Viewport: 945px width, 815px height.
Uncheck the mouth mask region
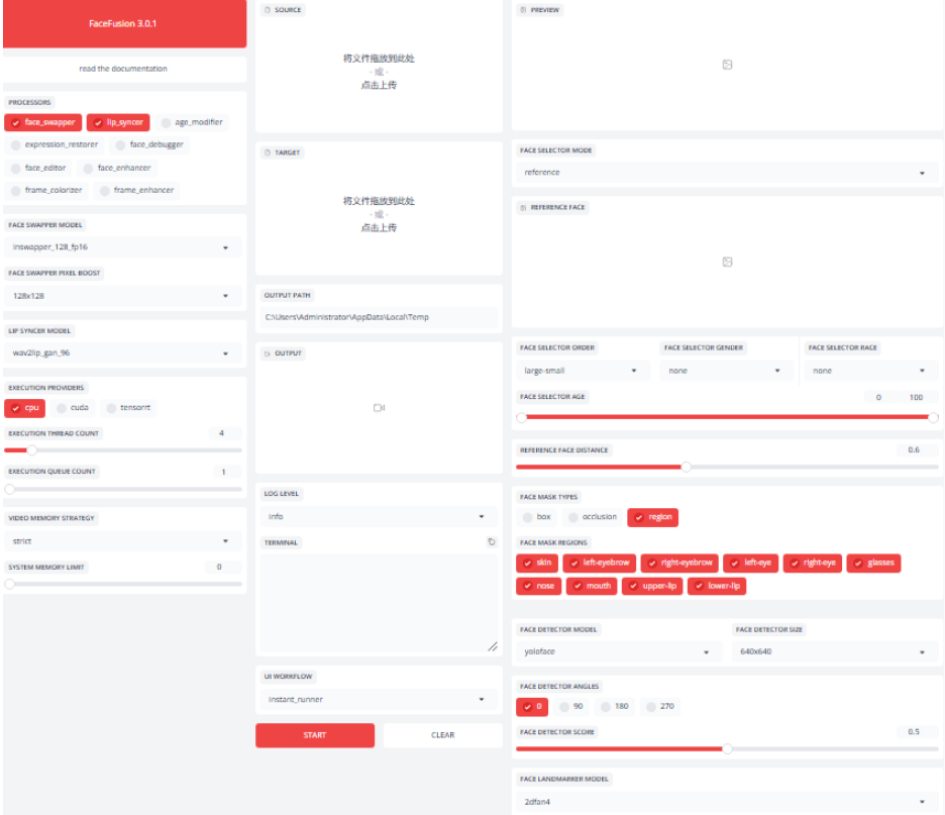pos(592,586)
